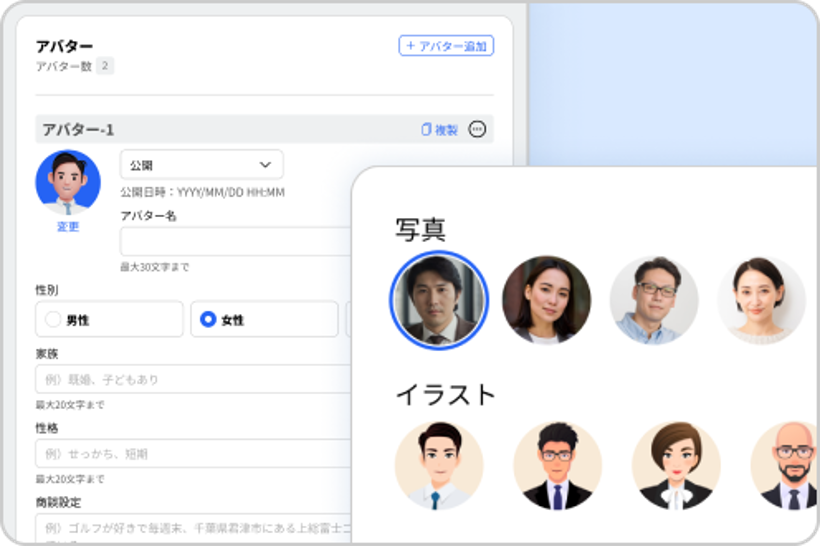820x546 pixels.
Task: Choose the illustrated man with red glasses
Action: click(557, 465)
